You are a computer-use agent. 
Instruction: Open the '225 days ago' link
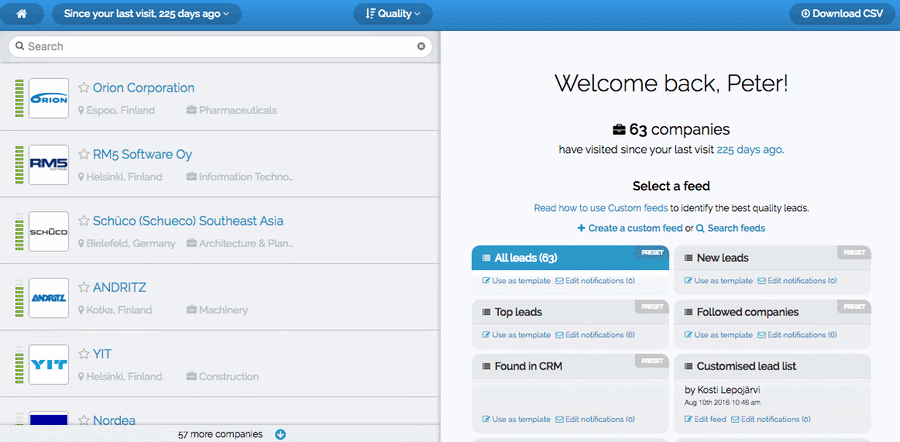pos(749,150)
